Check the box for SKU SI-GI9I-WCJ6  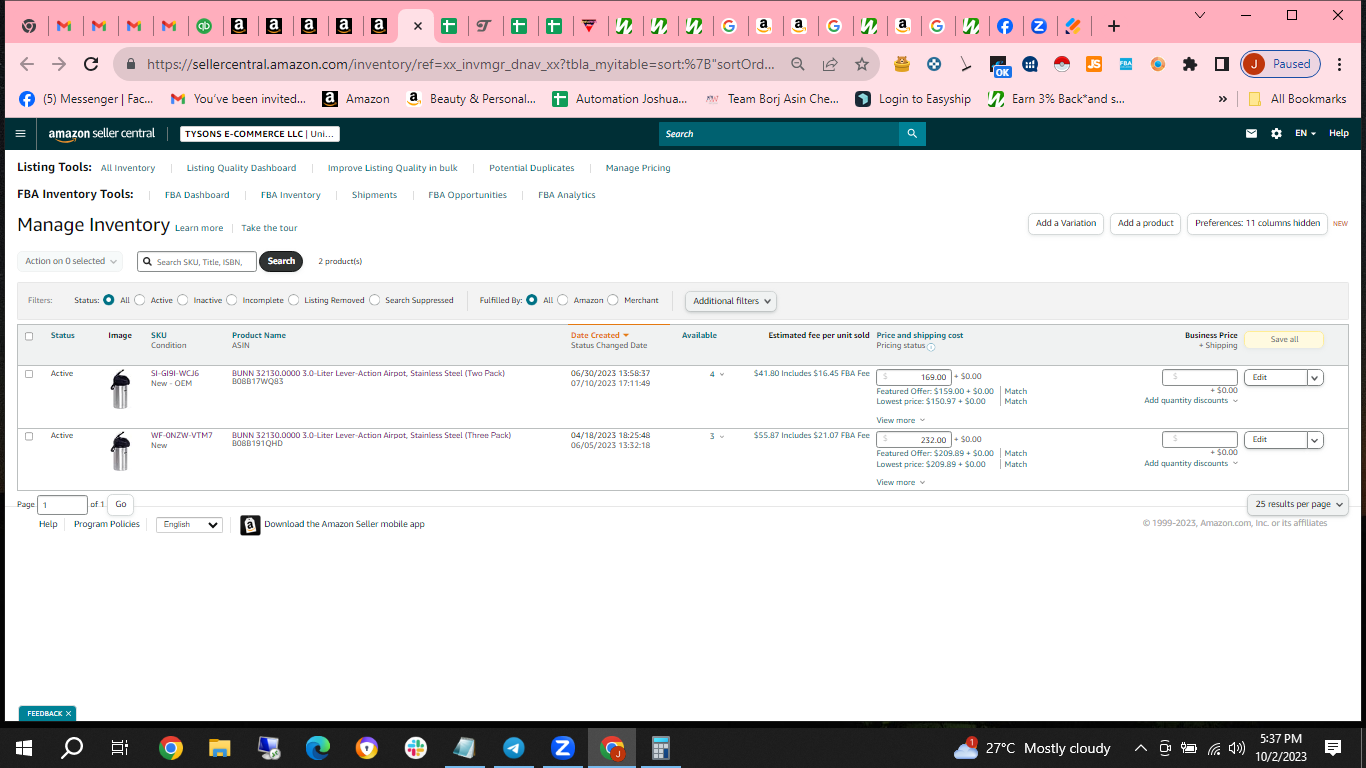click(29, 374)
